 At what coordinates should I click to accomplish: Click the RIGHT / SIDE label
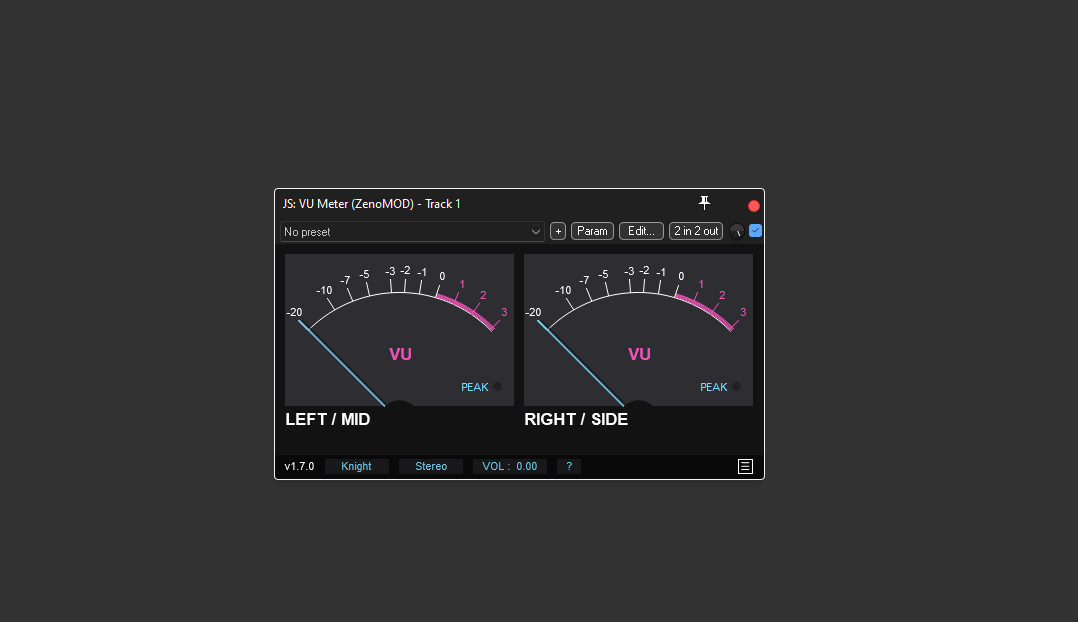click(576, 419)
